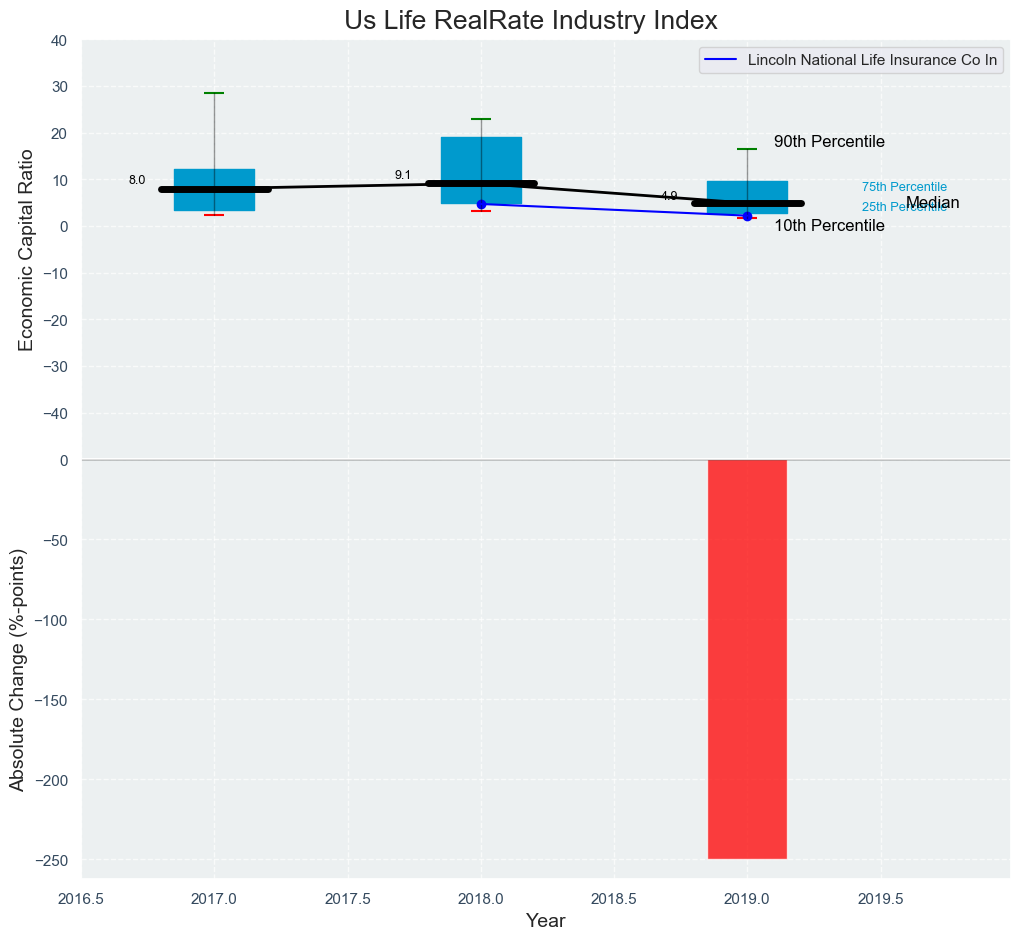The height and width of the screenshot is (940, 1021).
Task: Click the median value label 8.0
Action: (137, 180)
